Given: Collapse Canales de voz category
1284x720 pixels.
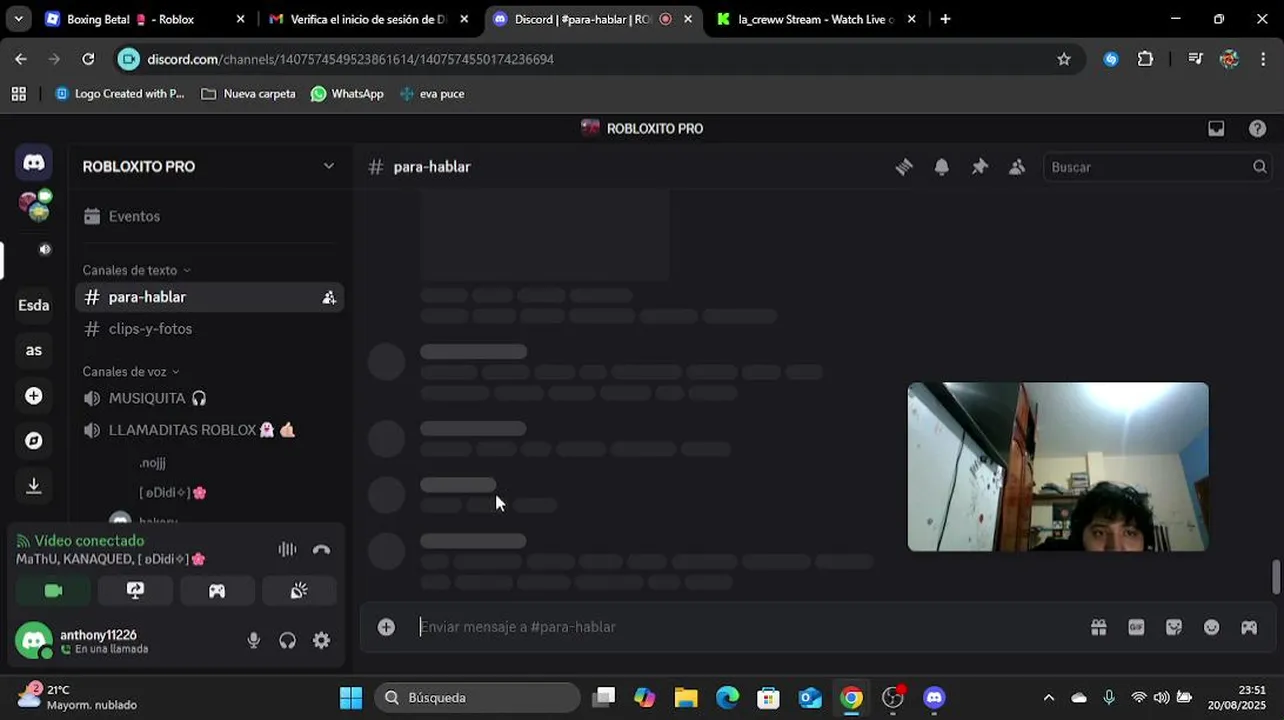Looking at the screenshot, I should click(x=131, y=372).
